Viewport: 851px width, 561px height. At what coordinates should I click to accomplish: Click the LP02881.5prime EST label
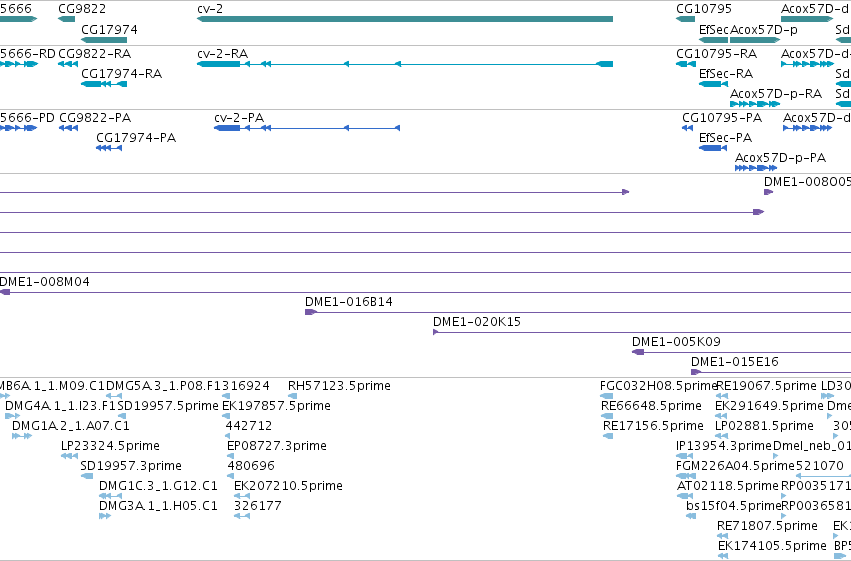coord(764,426)
